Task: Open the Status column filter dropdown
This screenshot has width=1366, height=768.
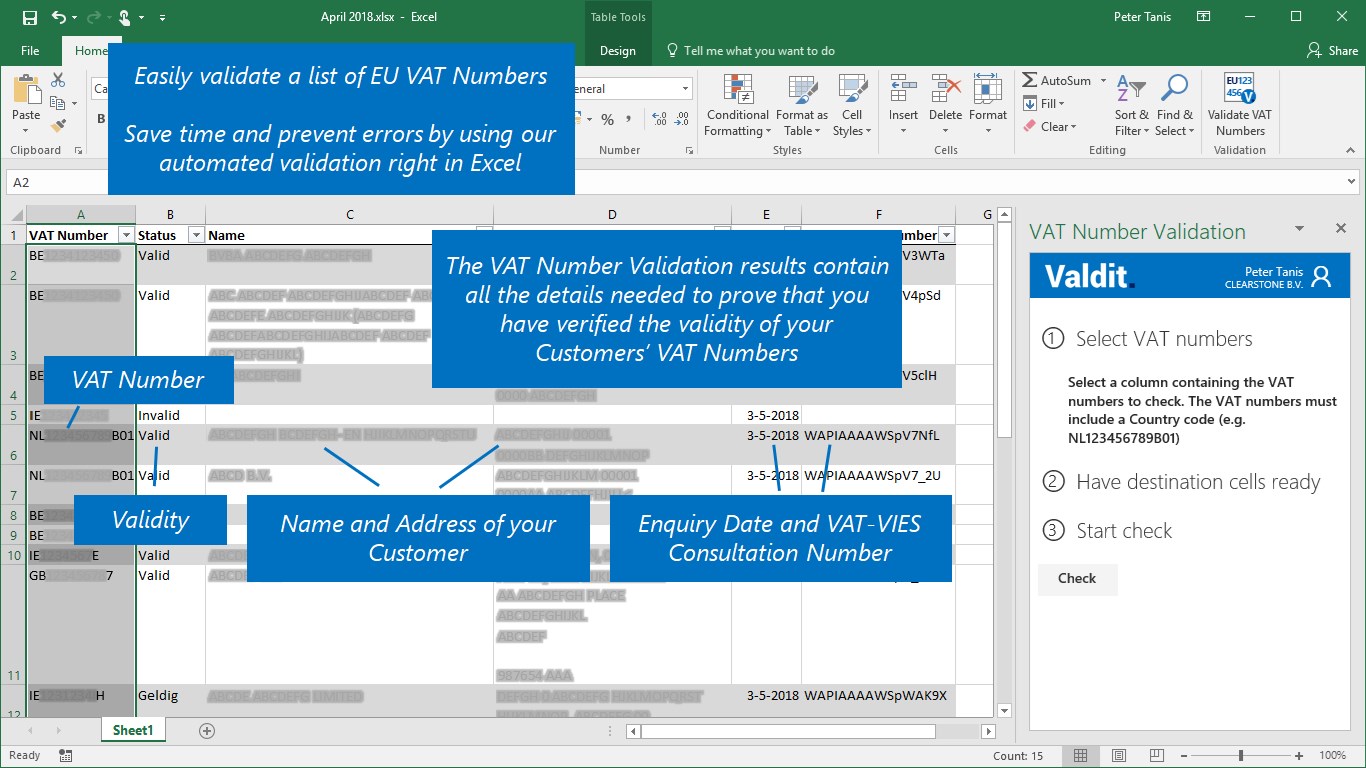Action: click(x=196, y=235)
